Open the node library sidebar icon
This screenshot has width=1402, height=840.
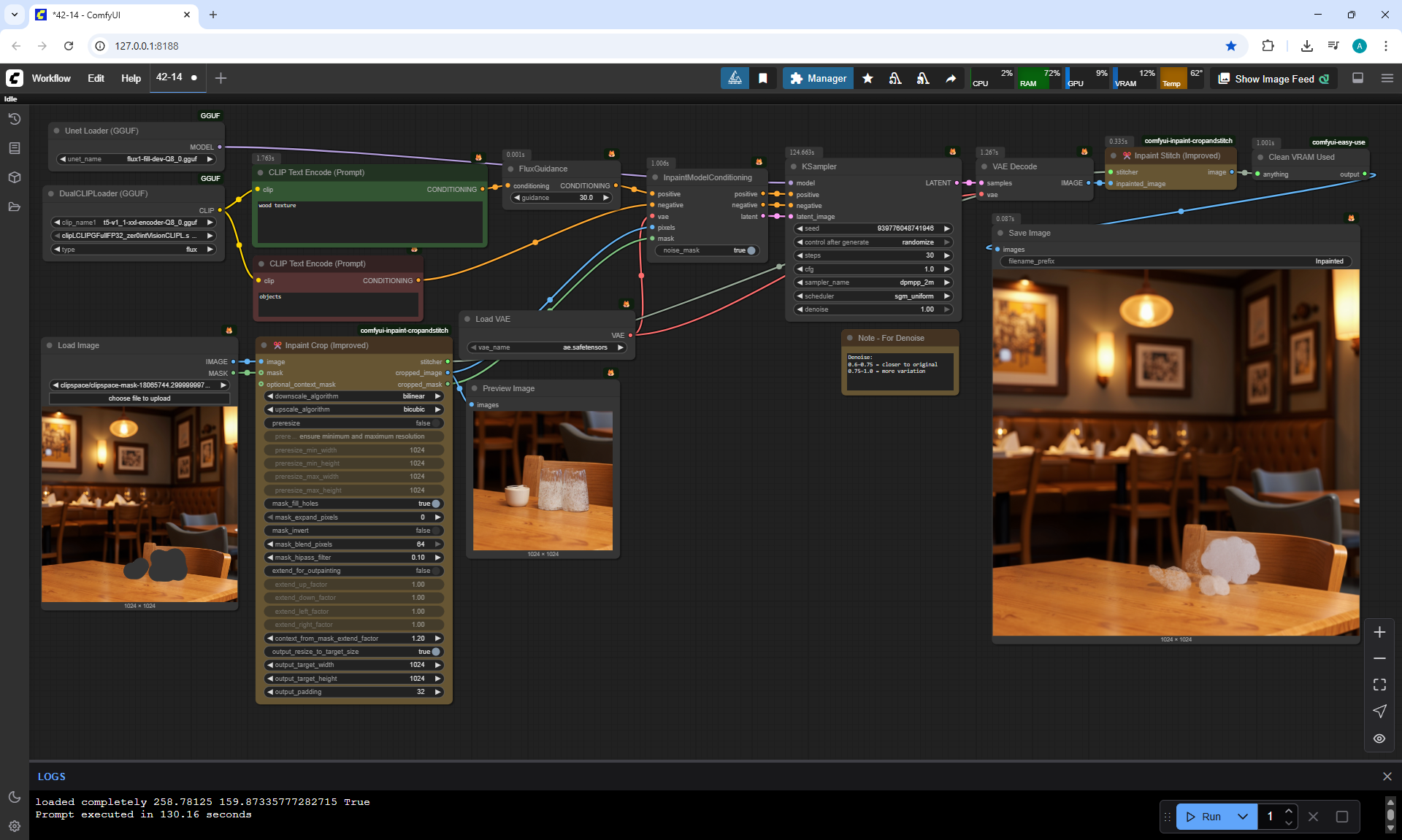pyautogui.click(x=14, y=148)
